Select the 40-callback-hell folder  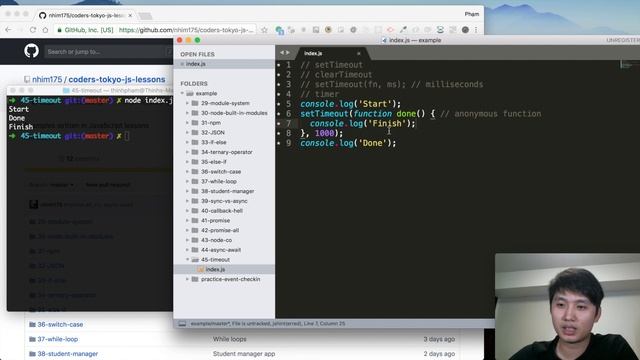tap(222, 211)
